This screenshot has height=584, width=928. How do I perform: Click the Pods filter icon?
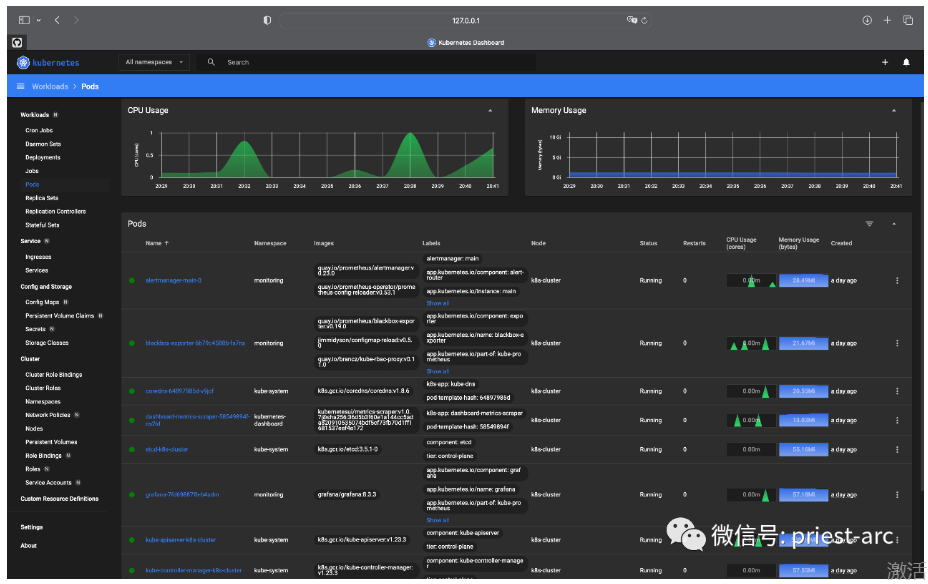(x=869, y=224)
